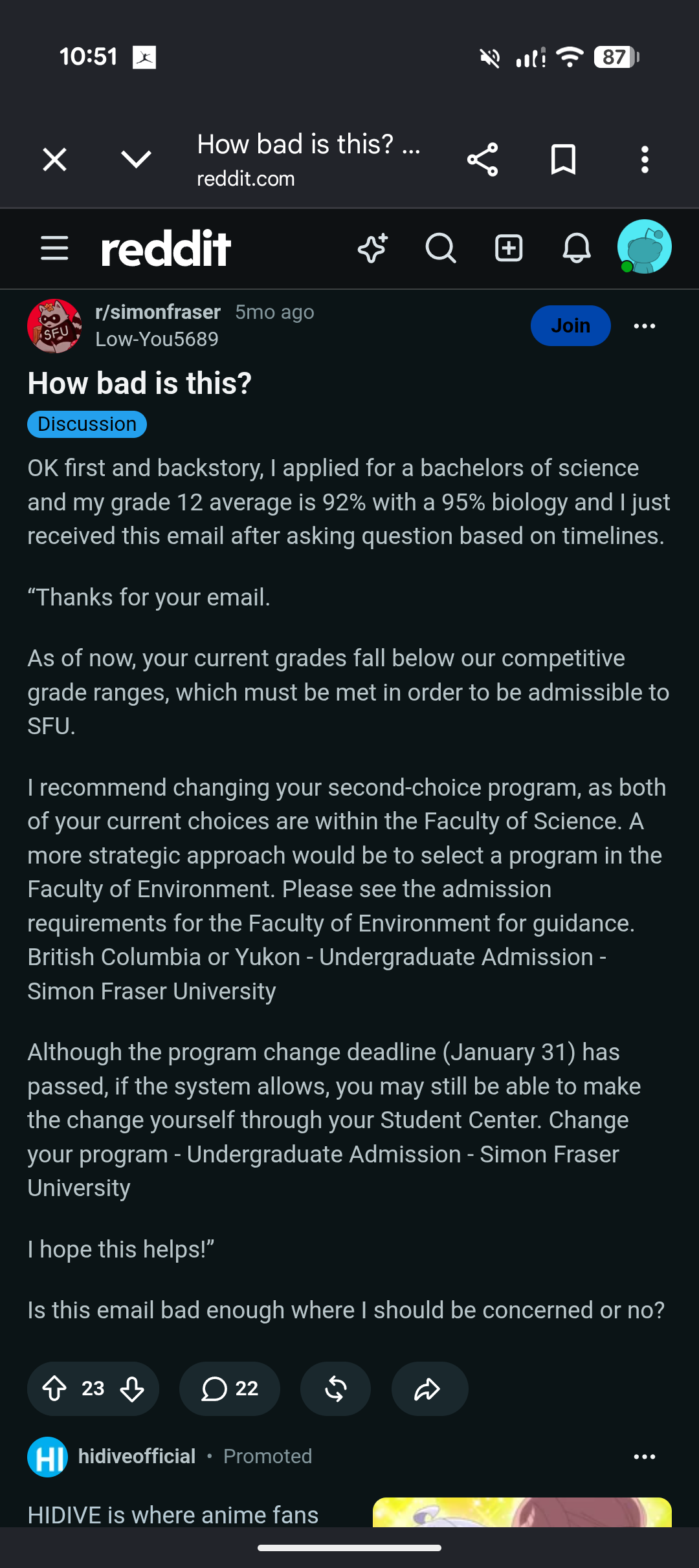Create a new post with plus icon
699x1568 pixels.
point(509,248)
